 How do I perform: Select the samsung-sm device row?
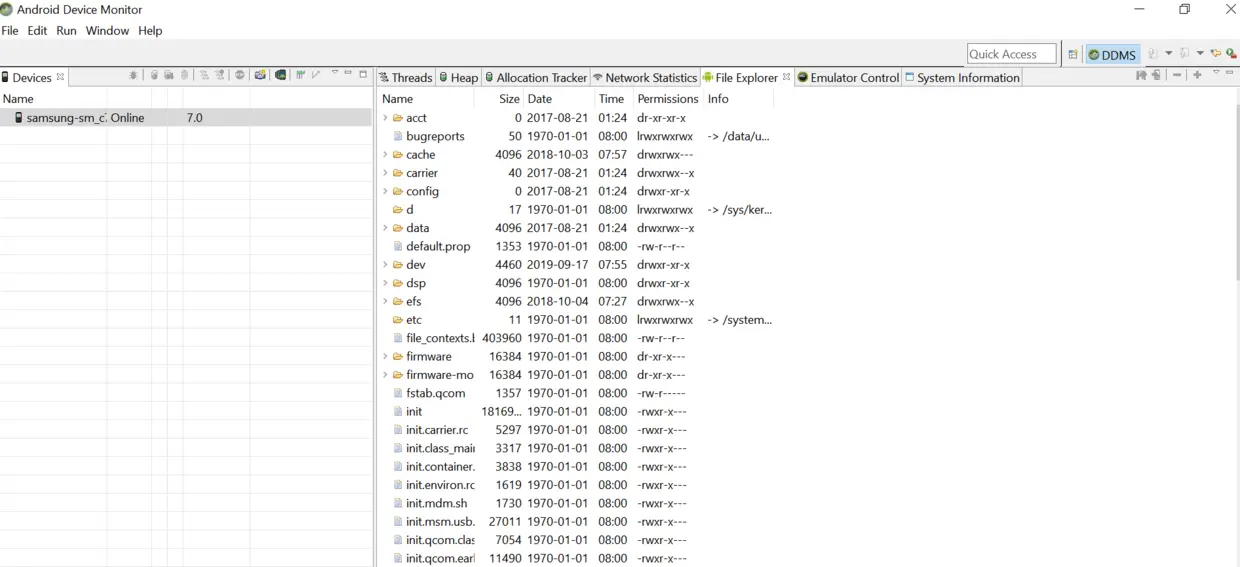click(x=186, y=118)
